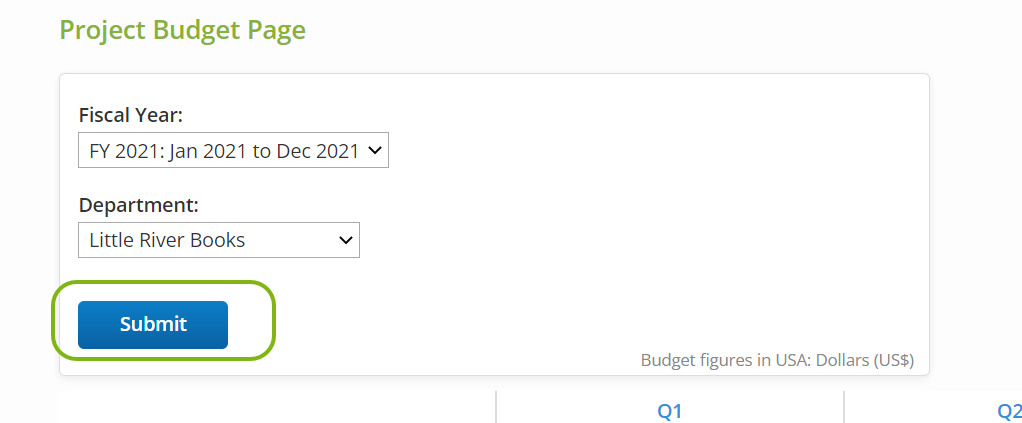The width and height of the screenshot is (1022, 423).
Task: Click the "FY 2021: Jan 2021 to Dec 2021" value
Action: pos(224,151)
